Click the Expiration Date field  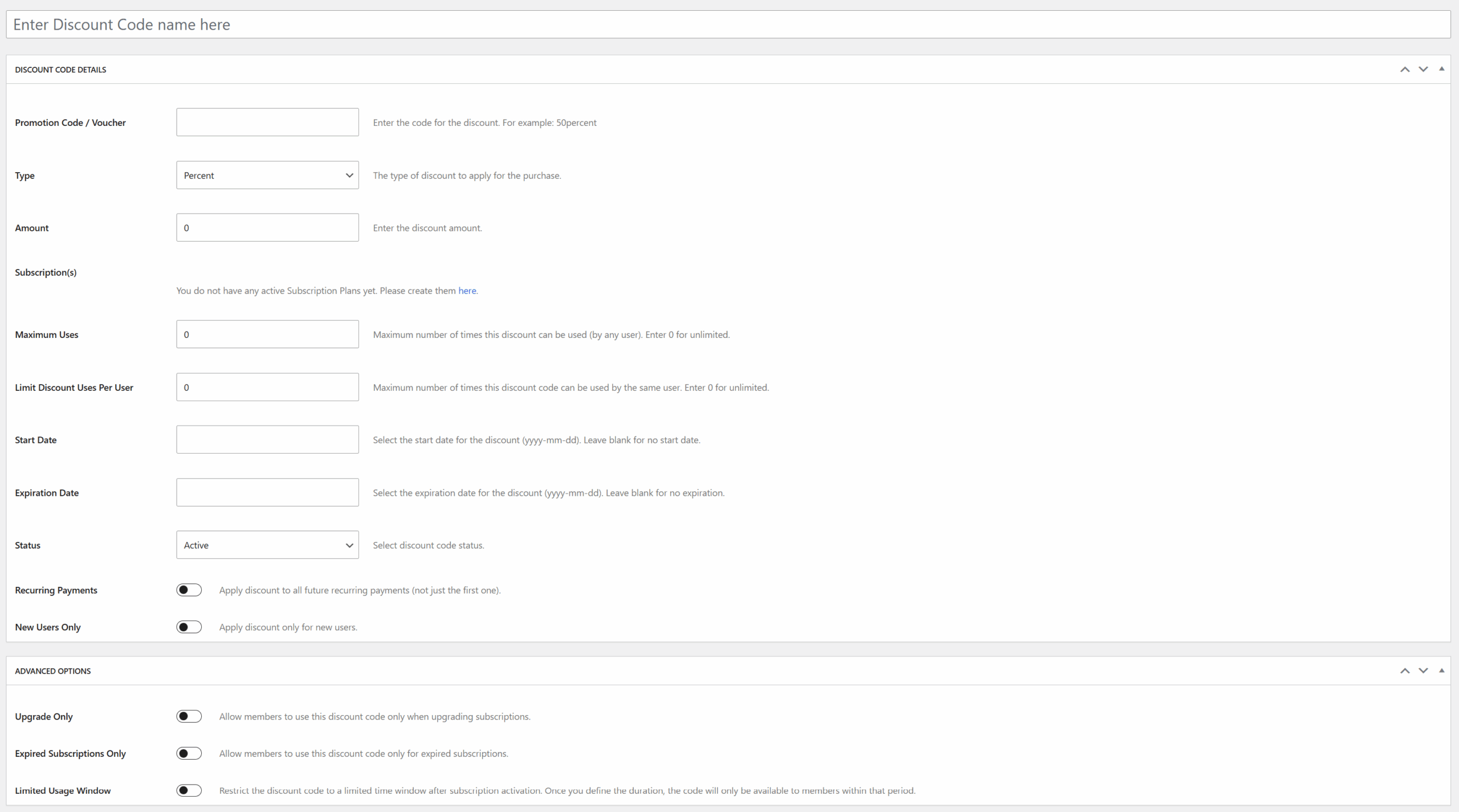coord(267,492)
